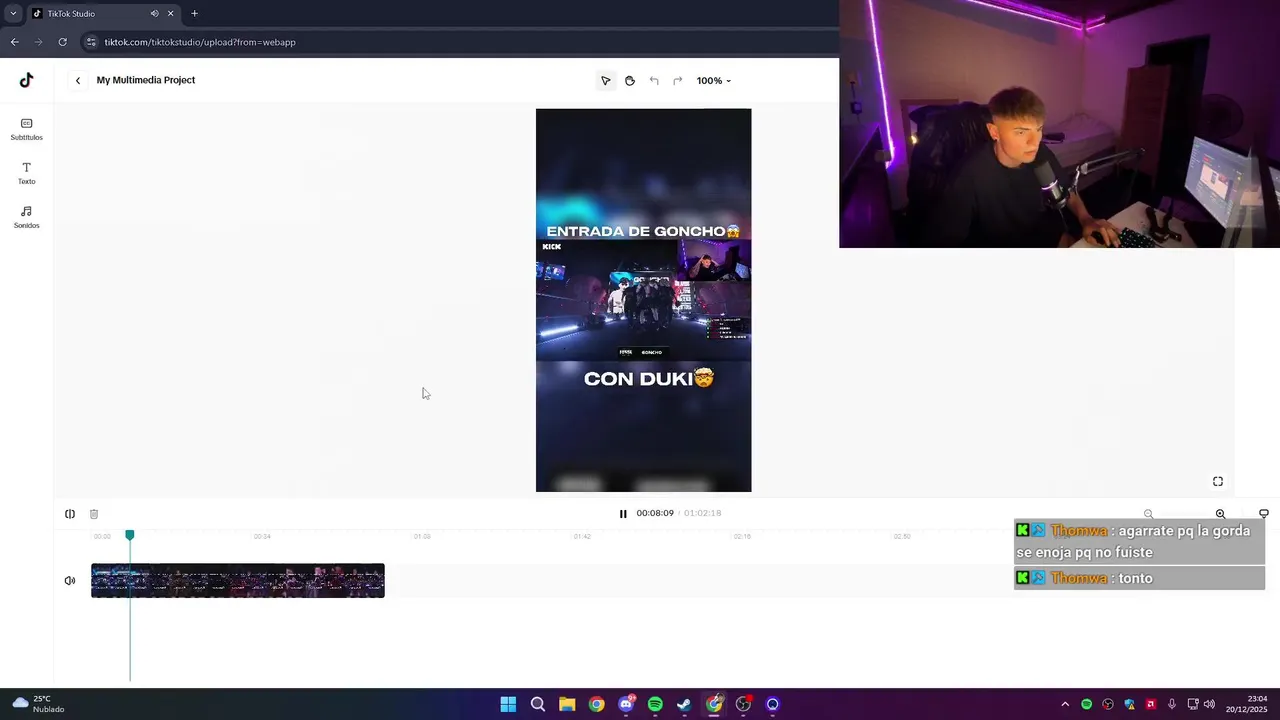The image size is (1280, 720).
Task: Open the weather widget showing 25°C
Action: 38,704
